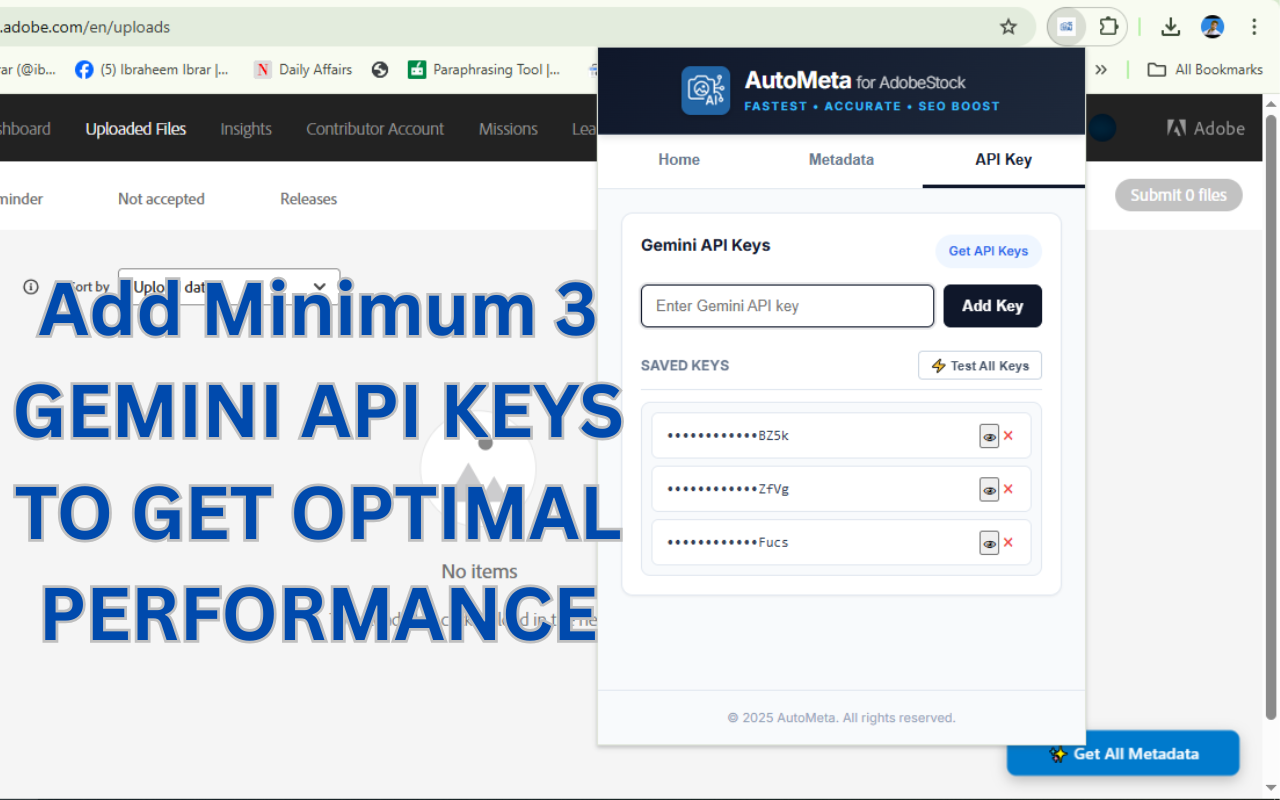The width and height of the screenshot is (1280, 800).
Task: Delete the saved key ending Fucs
Action: (x=1008, y=542)
